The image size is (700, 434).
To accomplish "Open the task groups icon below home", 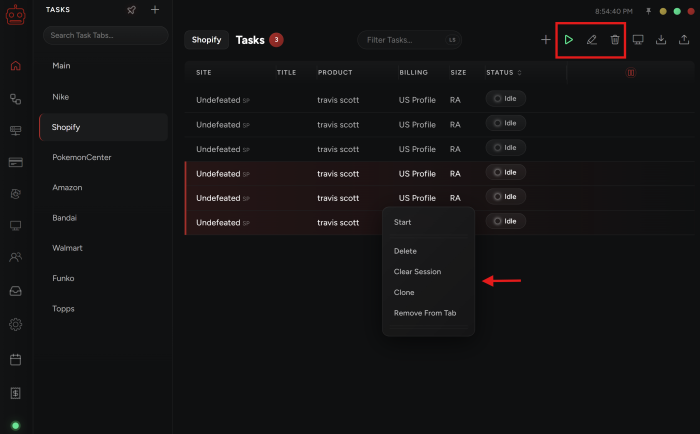I will (16, 99).
